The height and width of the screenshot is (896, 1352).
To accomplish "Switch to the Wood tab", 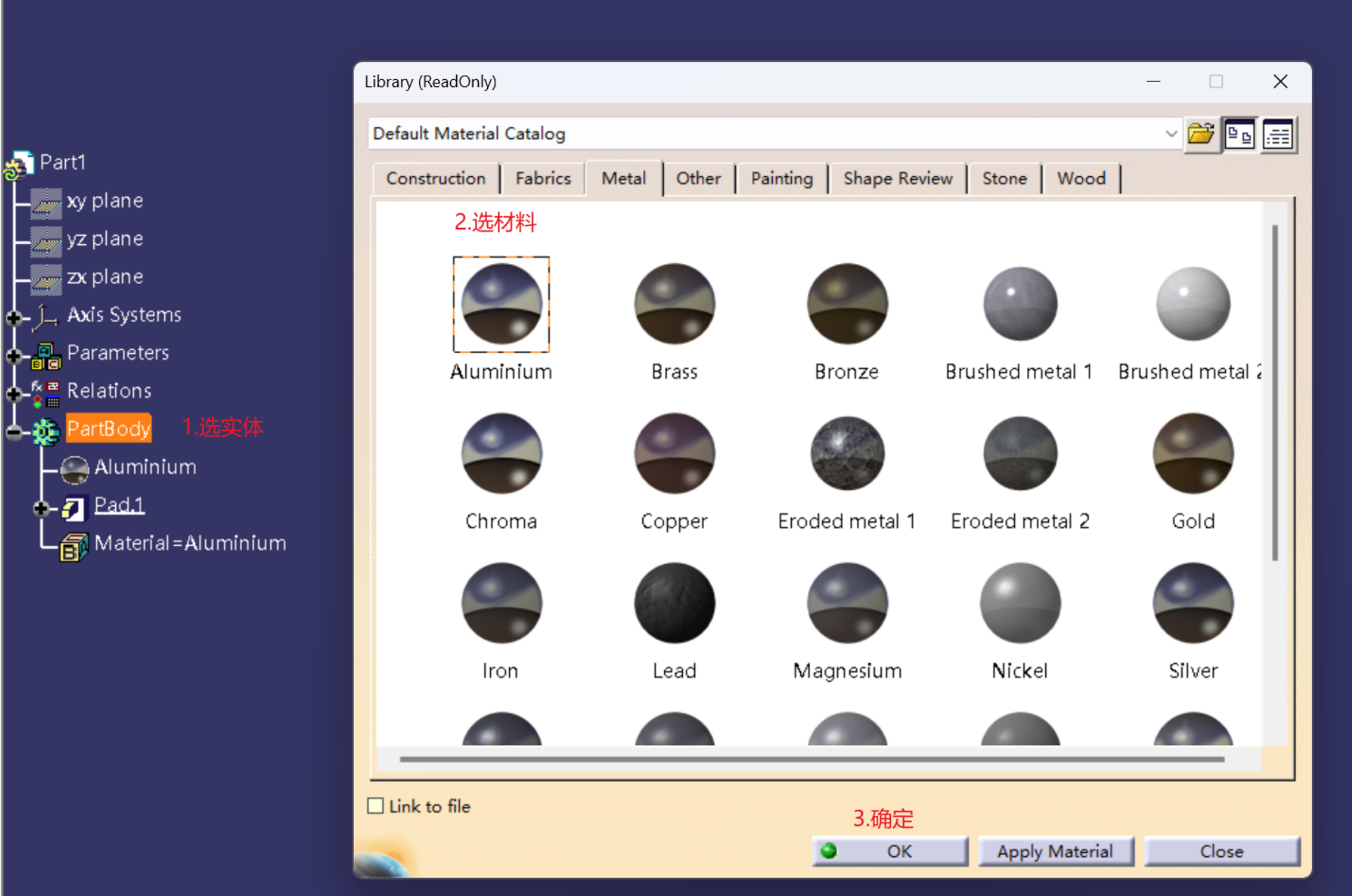I will tap(1081, 178).
